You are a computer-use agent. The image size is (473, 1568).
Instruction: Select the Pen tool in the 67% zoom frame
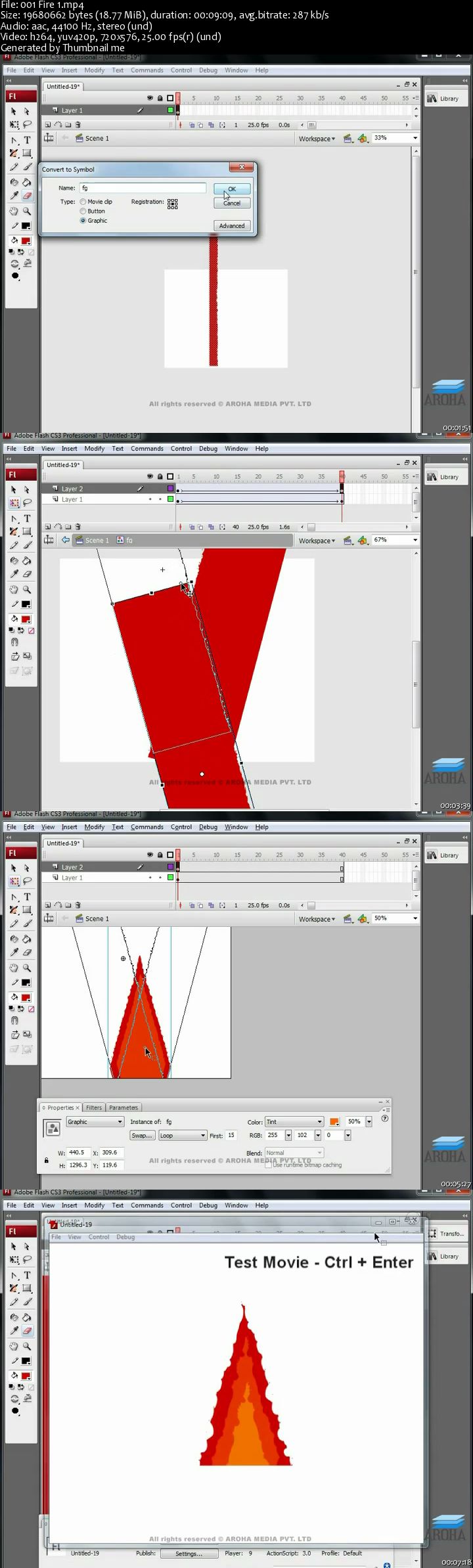tap(14, 518)
